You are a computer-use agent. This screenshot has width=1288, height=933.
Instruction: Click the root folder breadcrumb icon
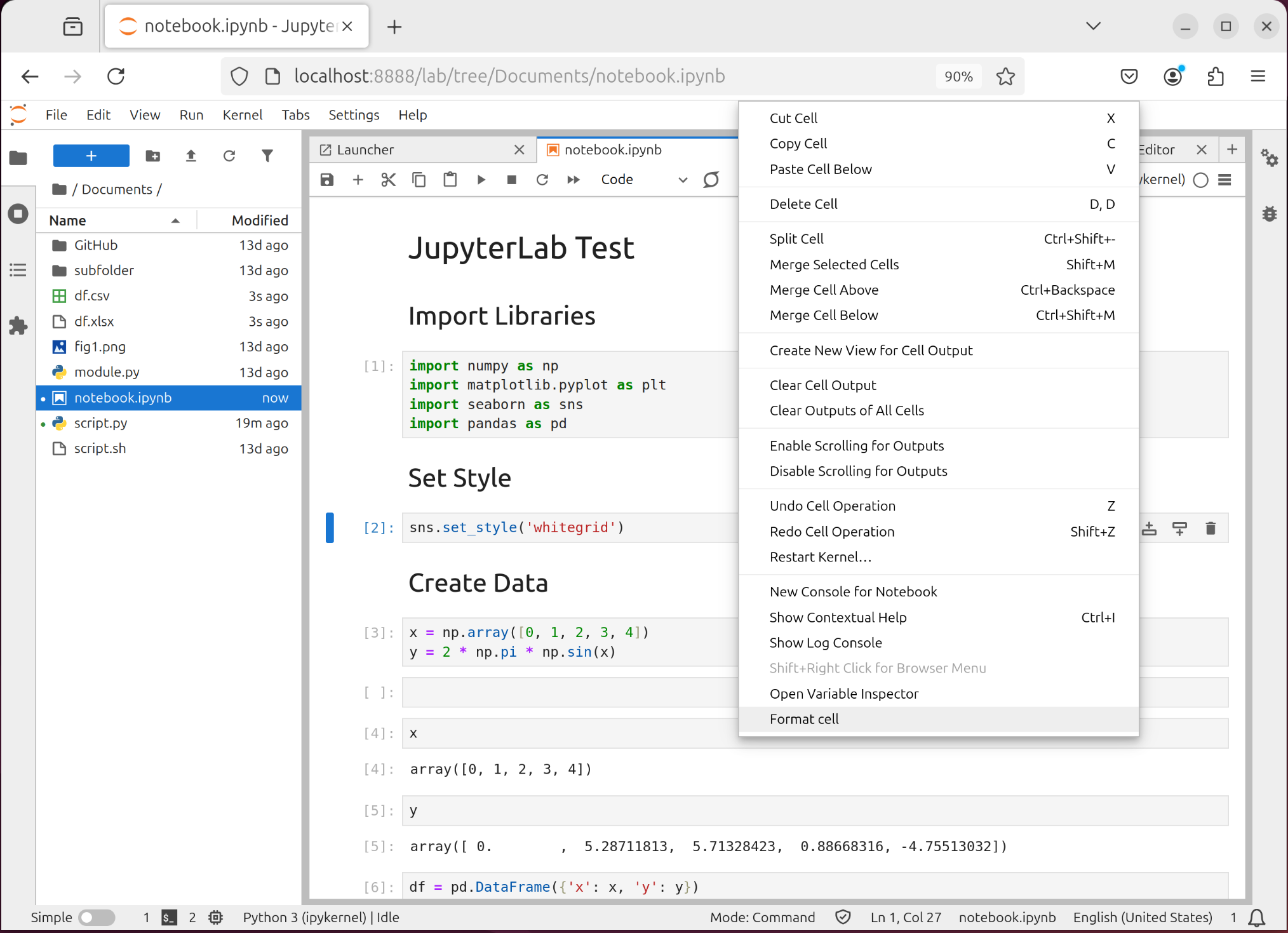click(x=60, y=189)
